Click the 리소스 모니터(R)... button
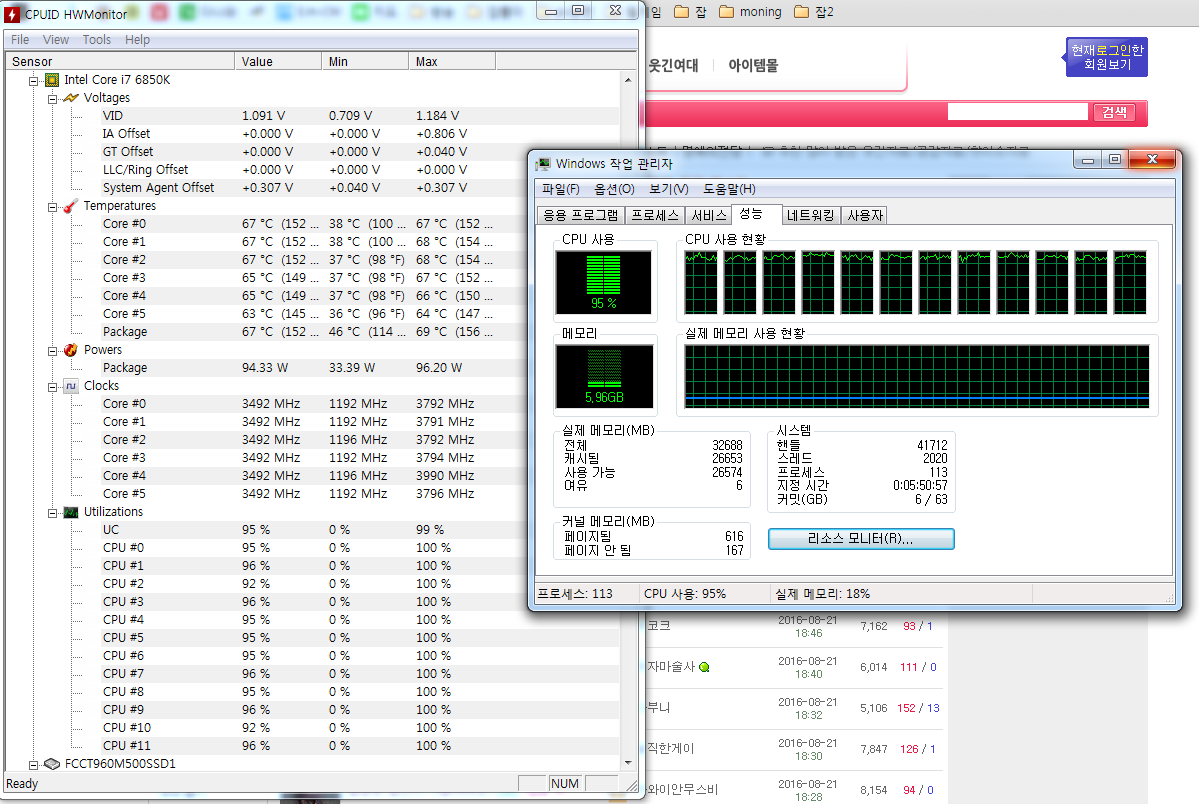The height and width of the screenshot is (804, 1199). (x=861, y=539)
